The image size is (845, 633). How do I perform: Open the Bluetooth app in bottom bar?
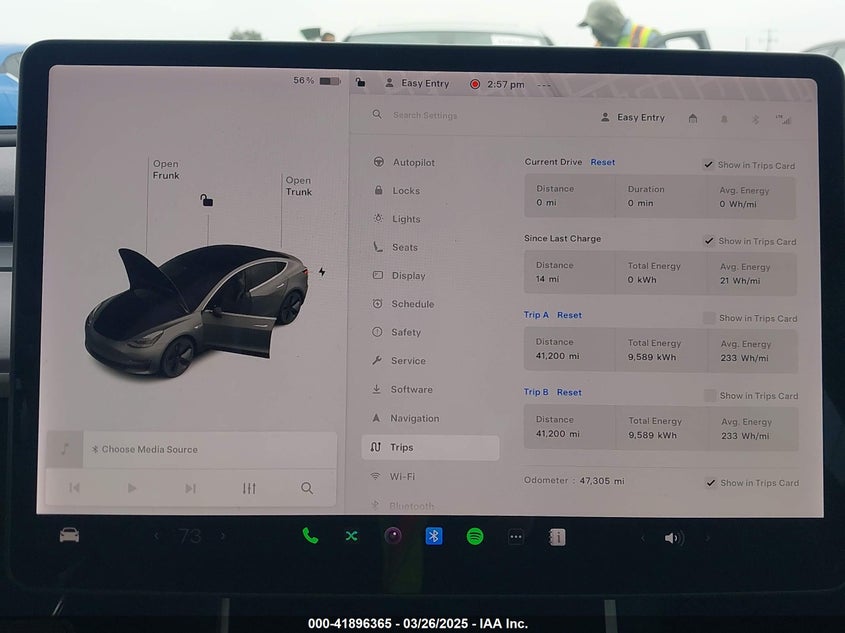coord(434,536)
